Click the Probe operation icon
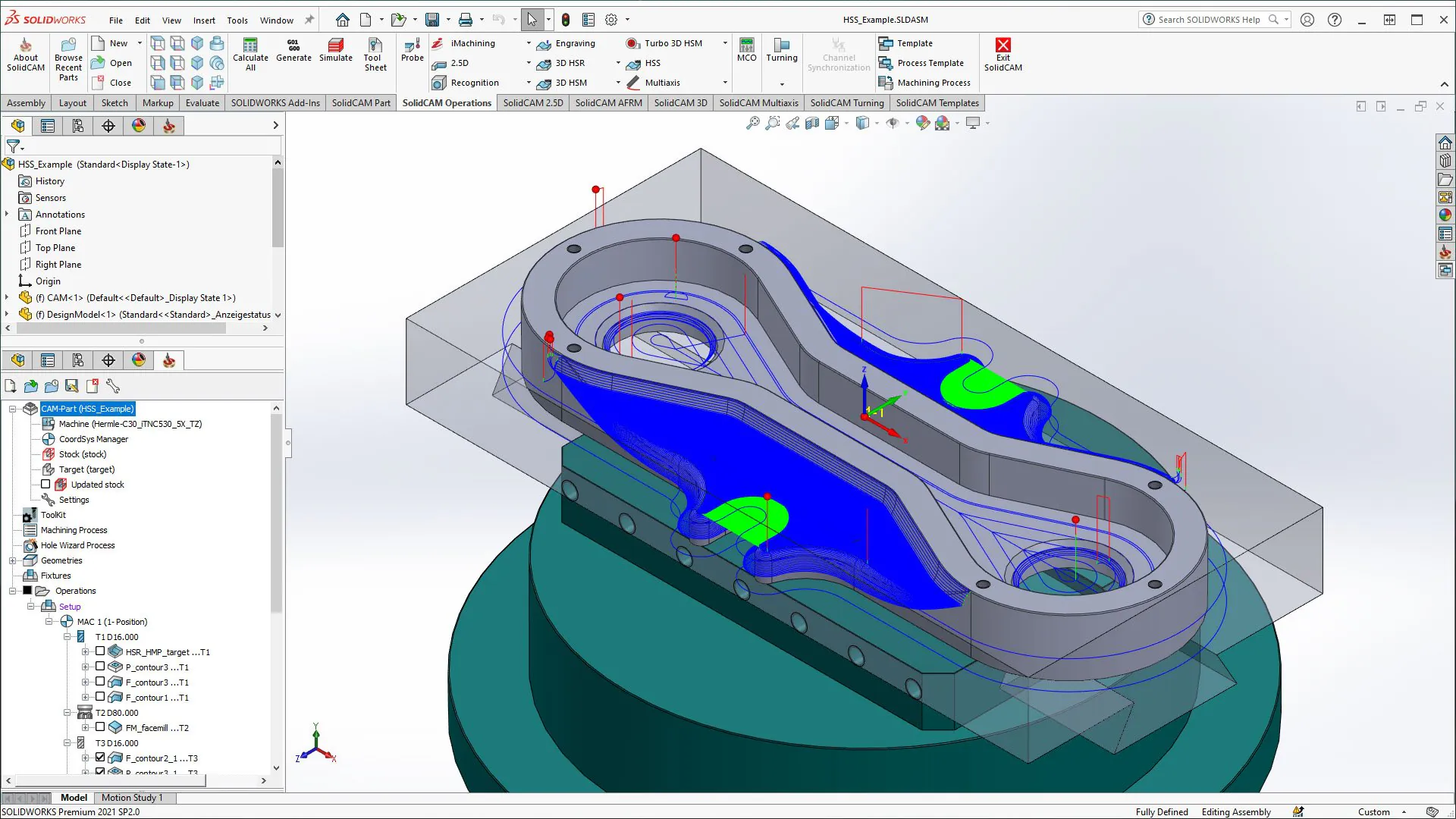1456x819 pixels. tap(412, 45)
